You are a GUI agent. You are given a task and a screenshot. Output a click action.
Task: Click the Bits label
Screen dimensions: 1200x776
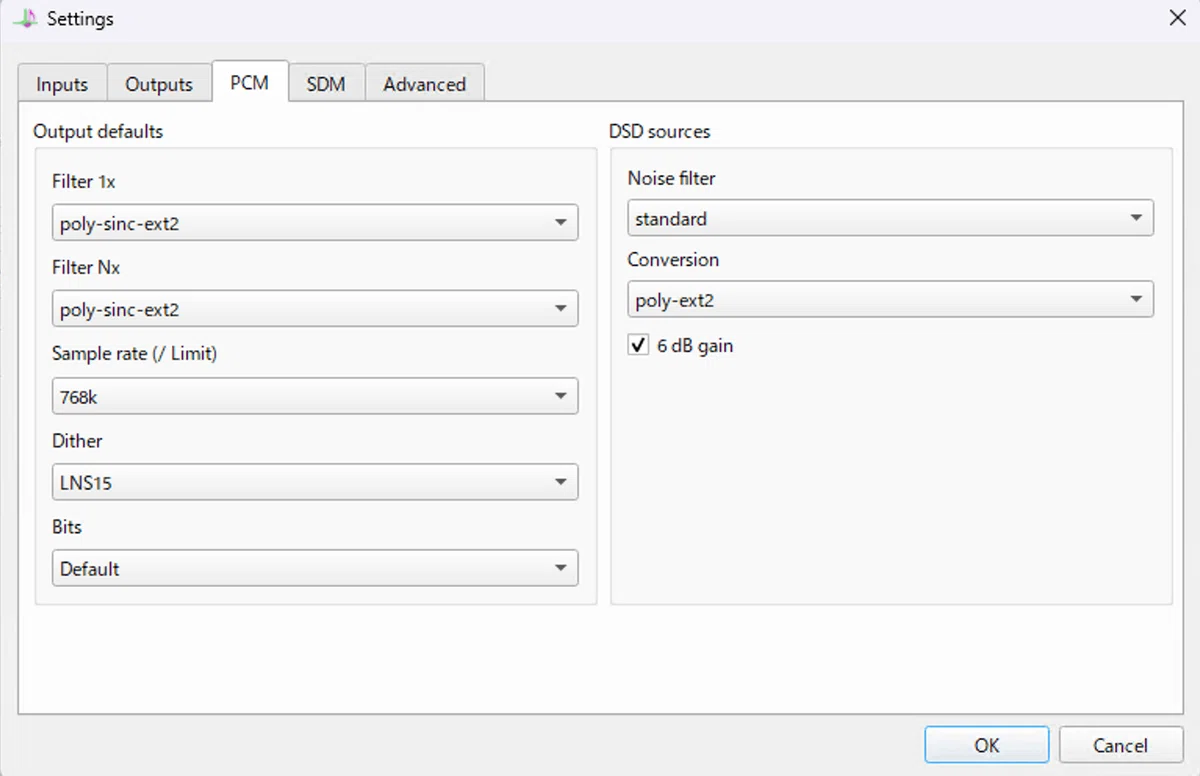(x=67, y=527)
